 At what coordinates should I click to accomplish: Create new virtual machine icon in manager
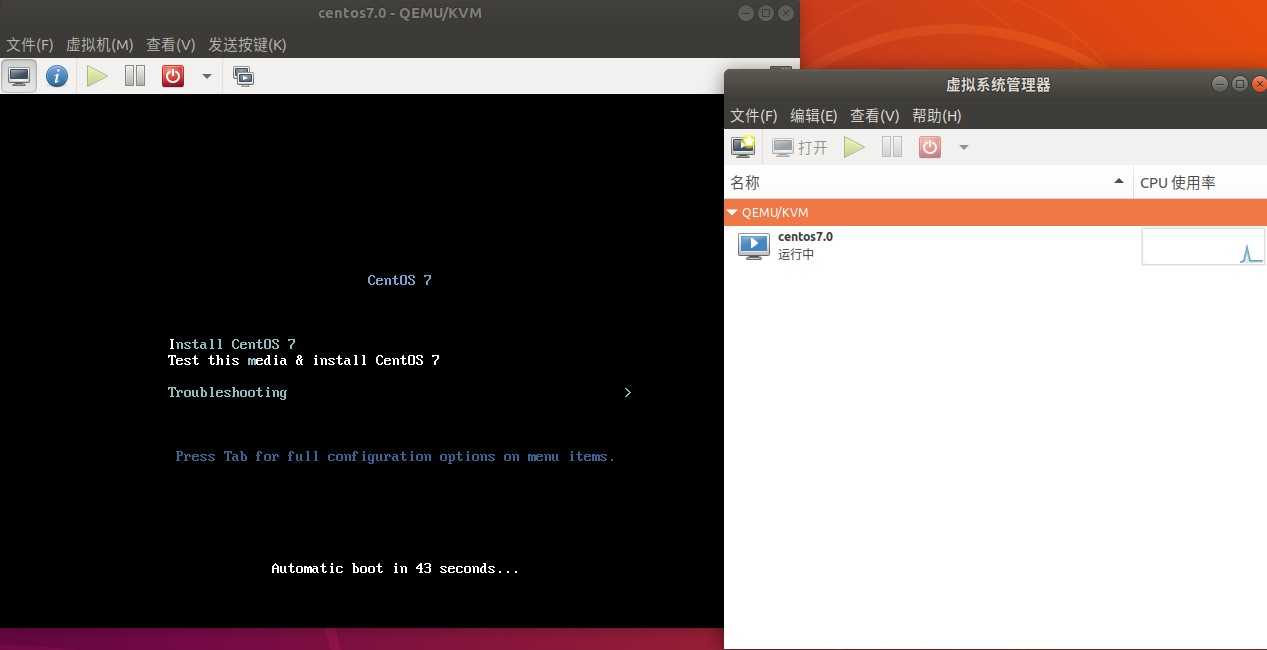coord(743,147)
